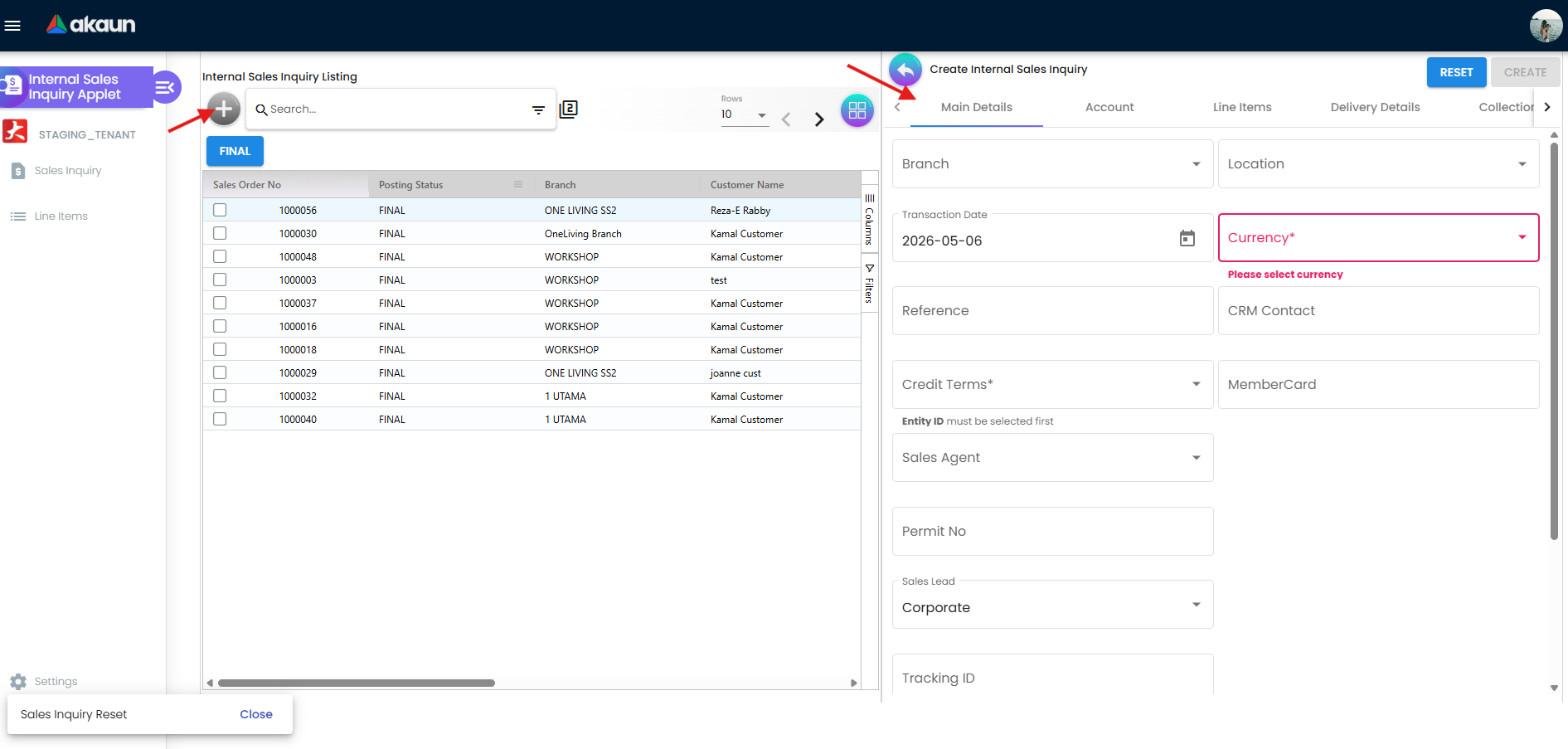The width and height of the screenshot is (1568, 749).
Task: Sort by Sales Order No column
Action: pyautogui.click(x=247, y=185)
